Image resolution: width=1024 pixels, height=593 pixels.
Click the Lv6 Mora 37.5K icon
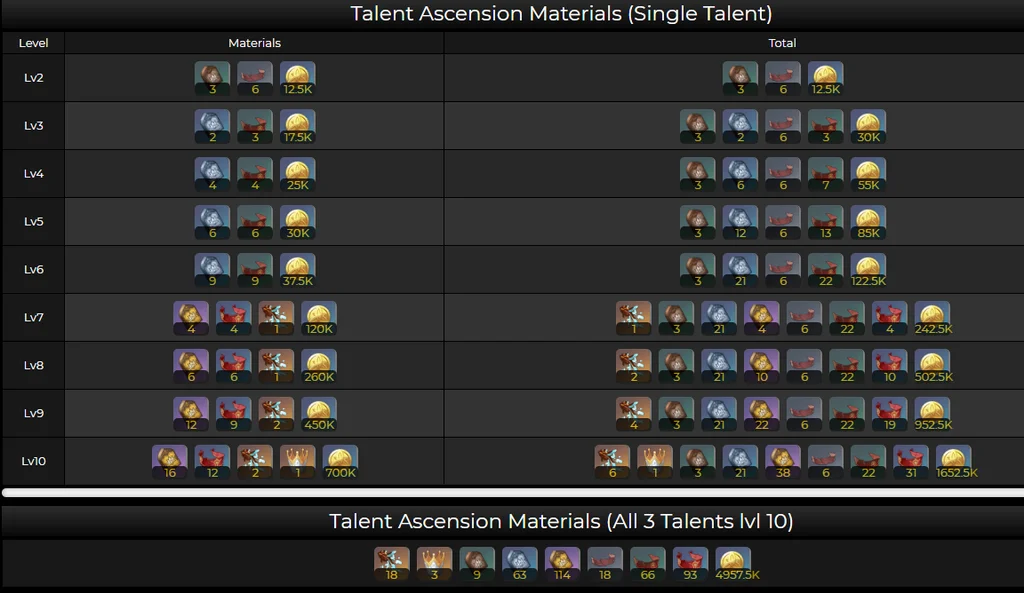(x=298, y=270)
